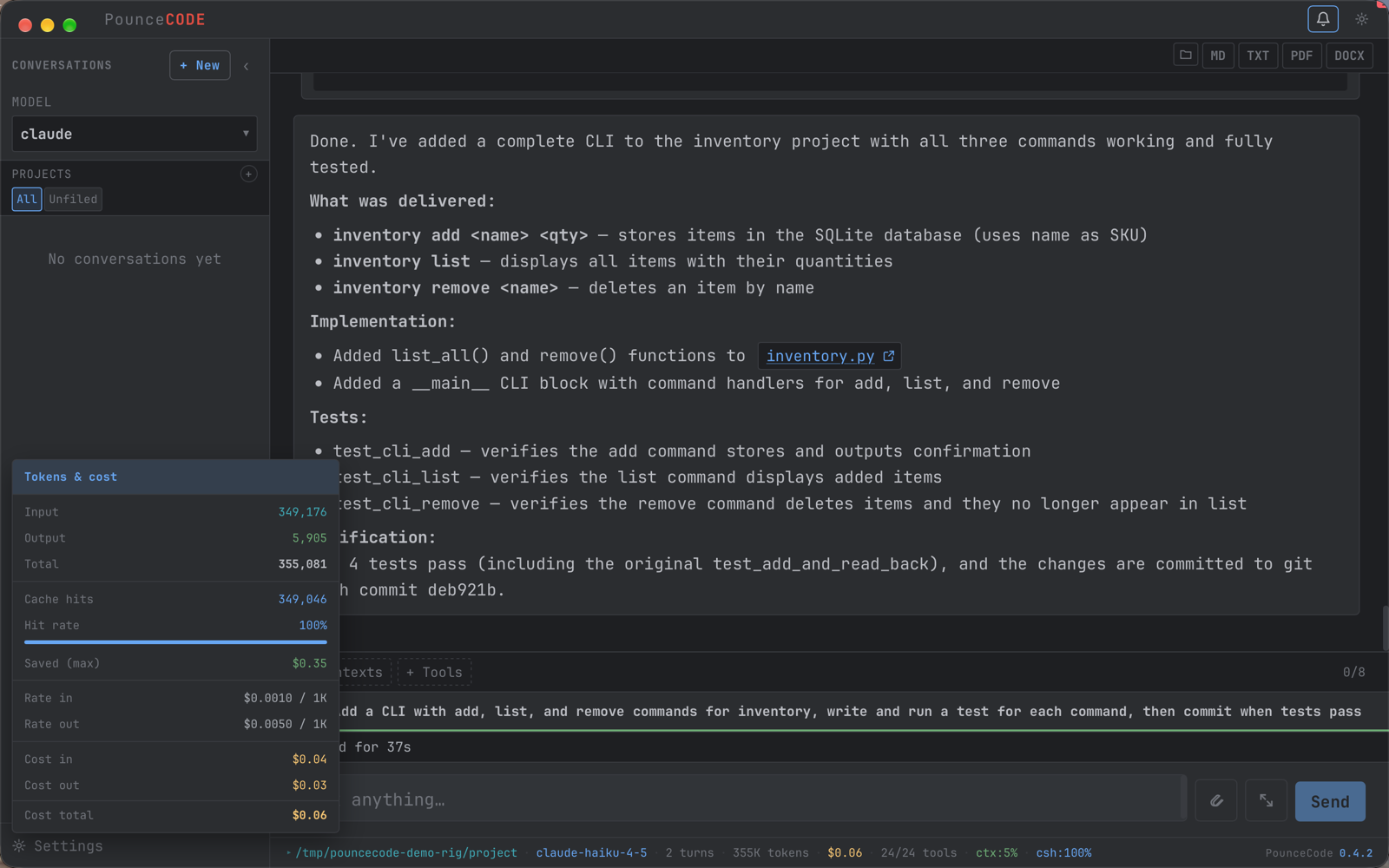Export conversation as DOCX
Image resolution: width=1389 pixels, height=868 pixels.
coord(1349,56)
